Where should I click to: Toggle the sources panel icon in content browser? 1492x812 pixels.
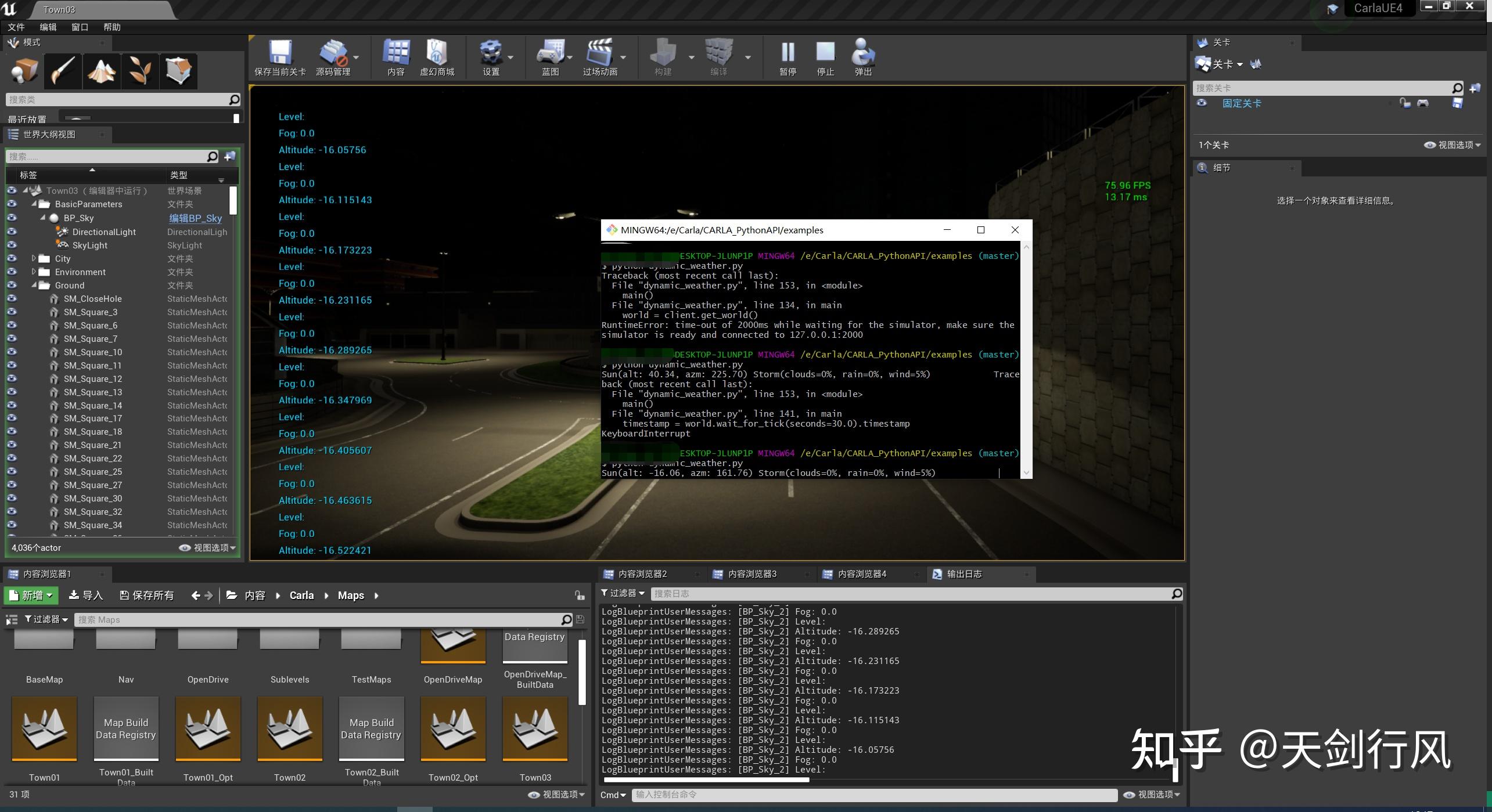click(12, 620)
